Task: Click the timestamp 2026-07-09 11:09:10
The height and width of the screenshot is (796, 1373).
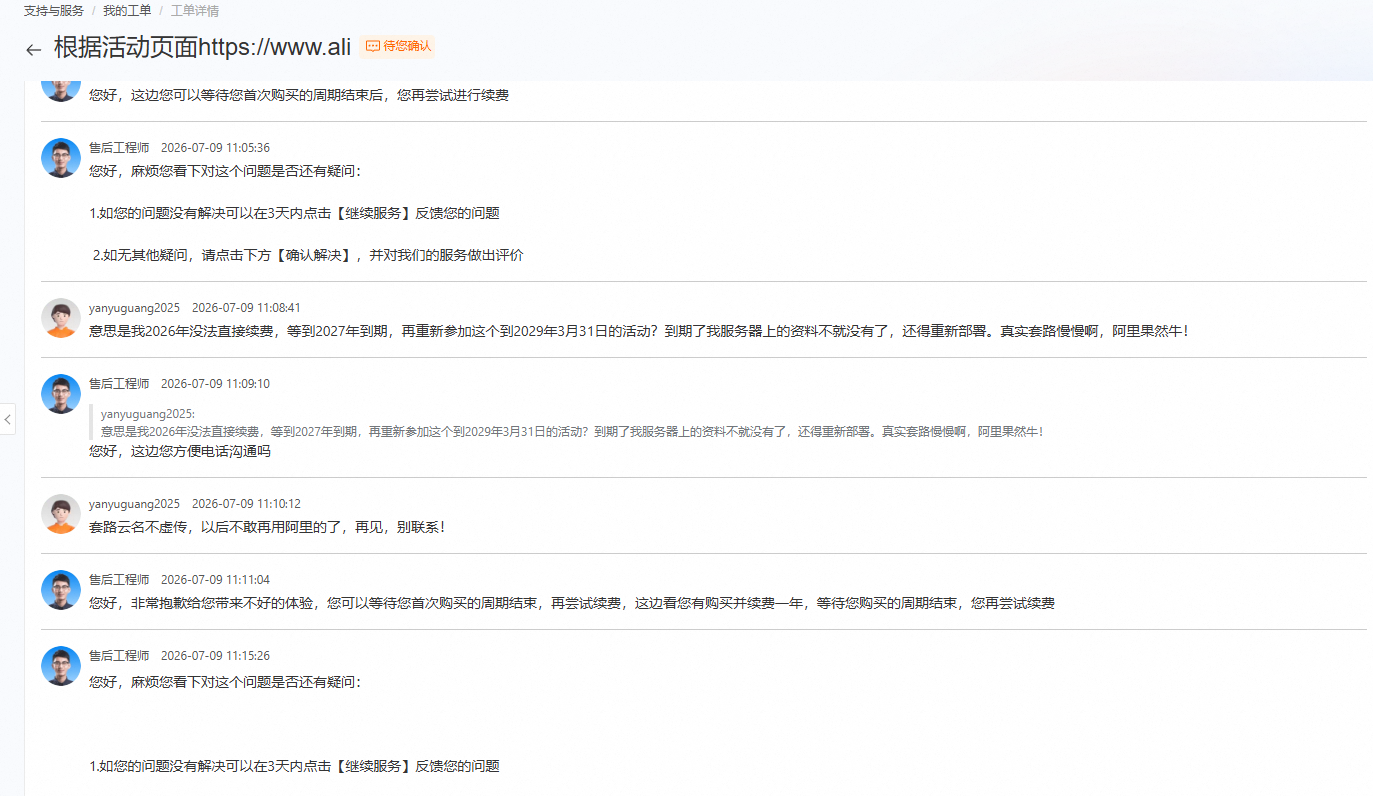Action: coord(215,384)
